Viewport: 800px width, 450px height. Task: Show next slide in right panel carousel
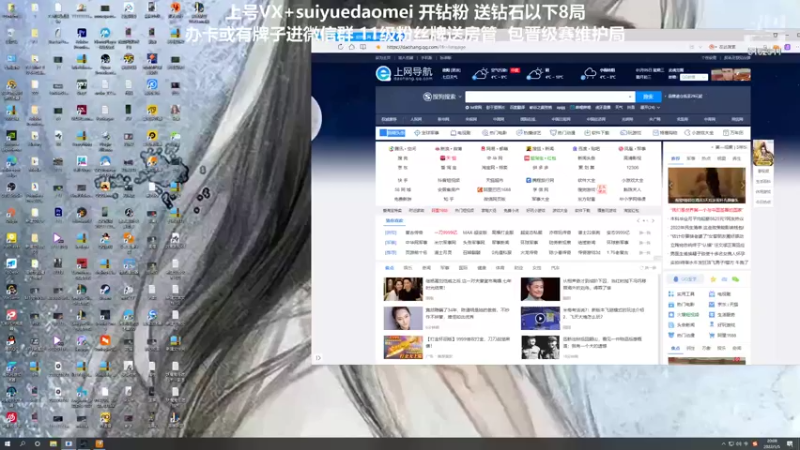pyautogui.click(x=741, y=185)
